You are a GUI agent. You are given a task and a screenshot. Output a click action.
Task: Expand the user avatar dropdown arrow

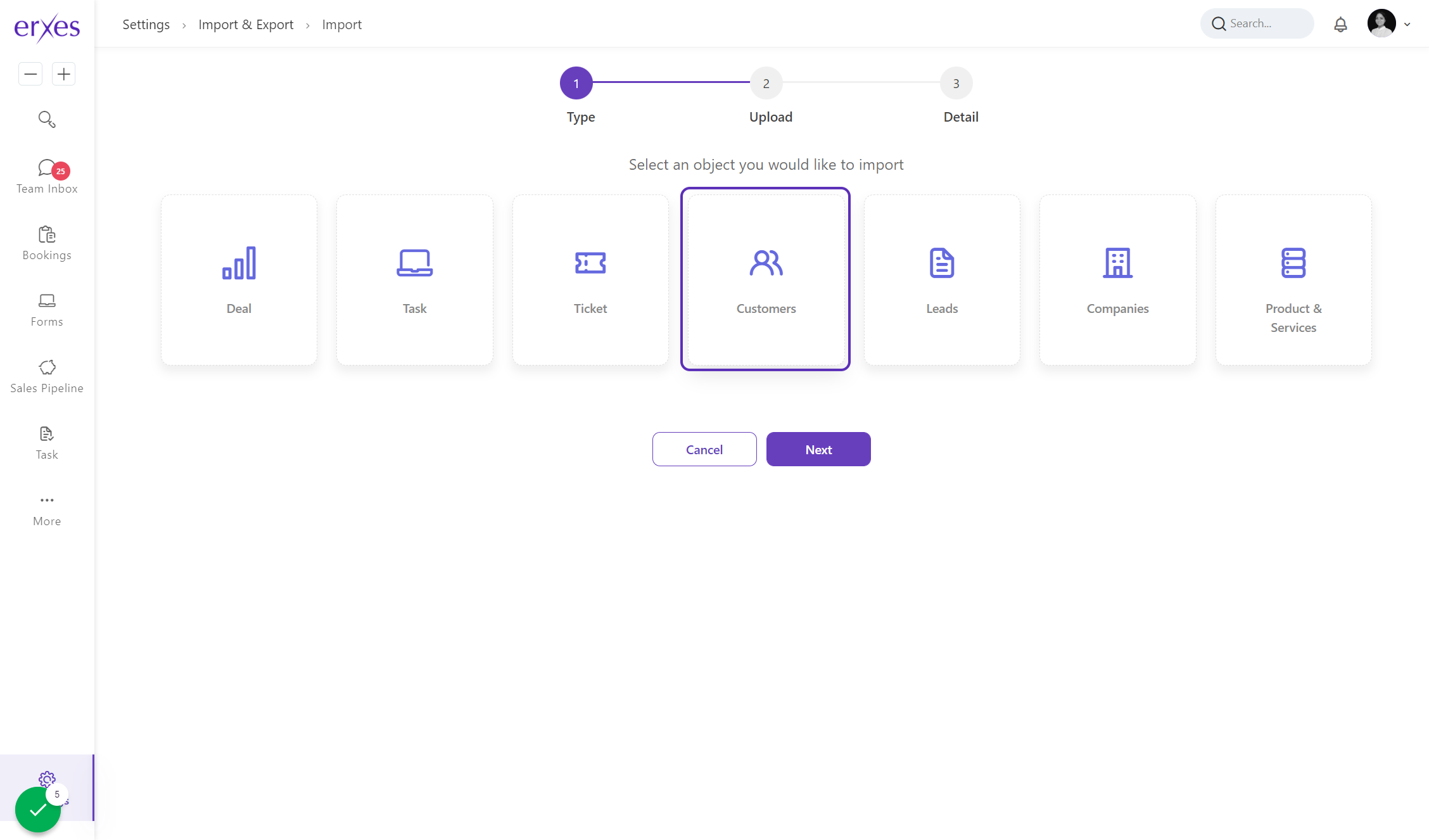(x=1407, y=25)
